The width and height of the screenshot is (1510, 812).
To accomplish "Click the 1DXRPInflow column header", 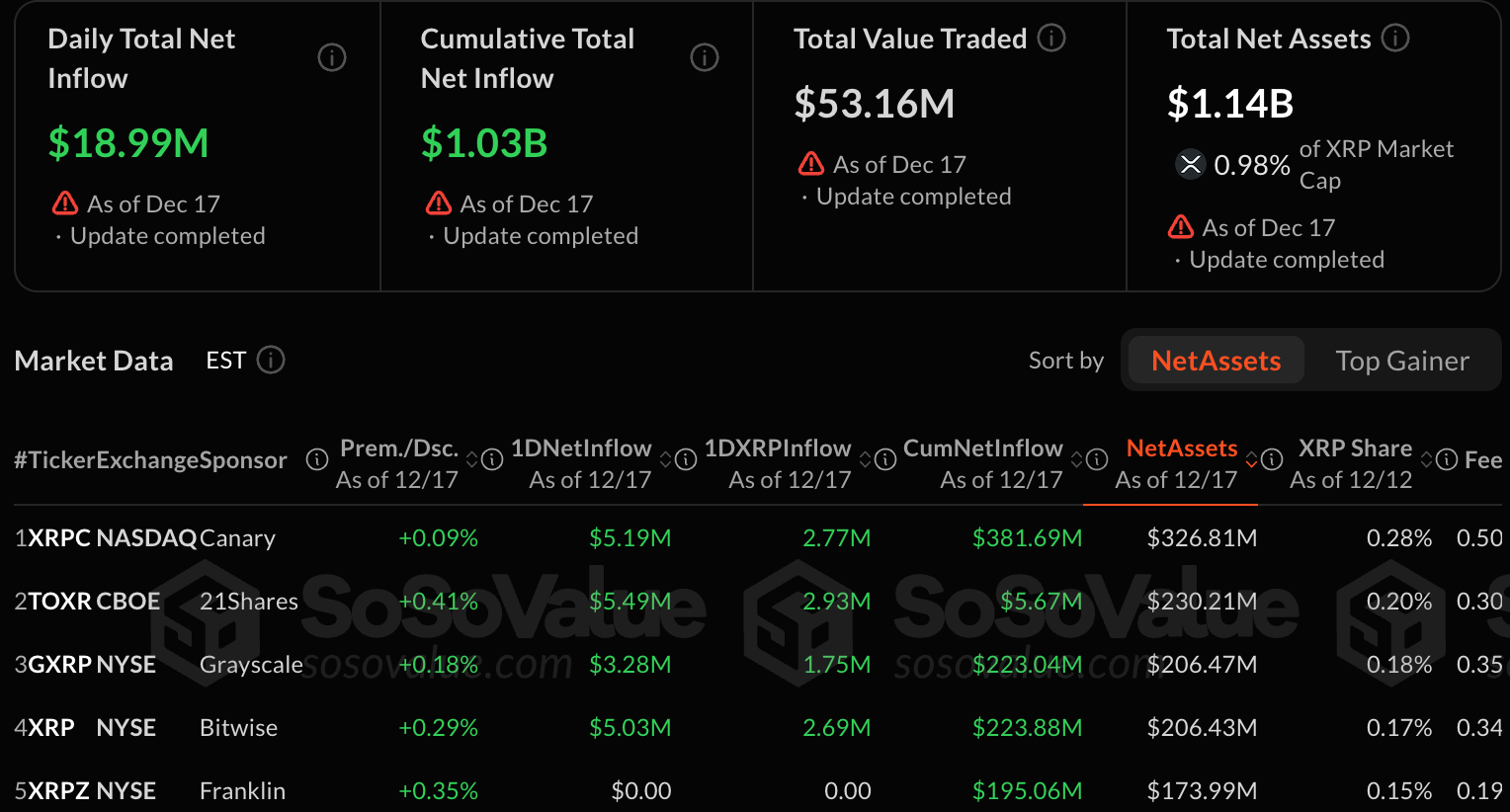I will click(x=778, y=448).
